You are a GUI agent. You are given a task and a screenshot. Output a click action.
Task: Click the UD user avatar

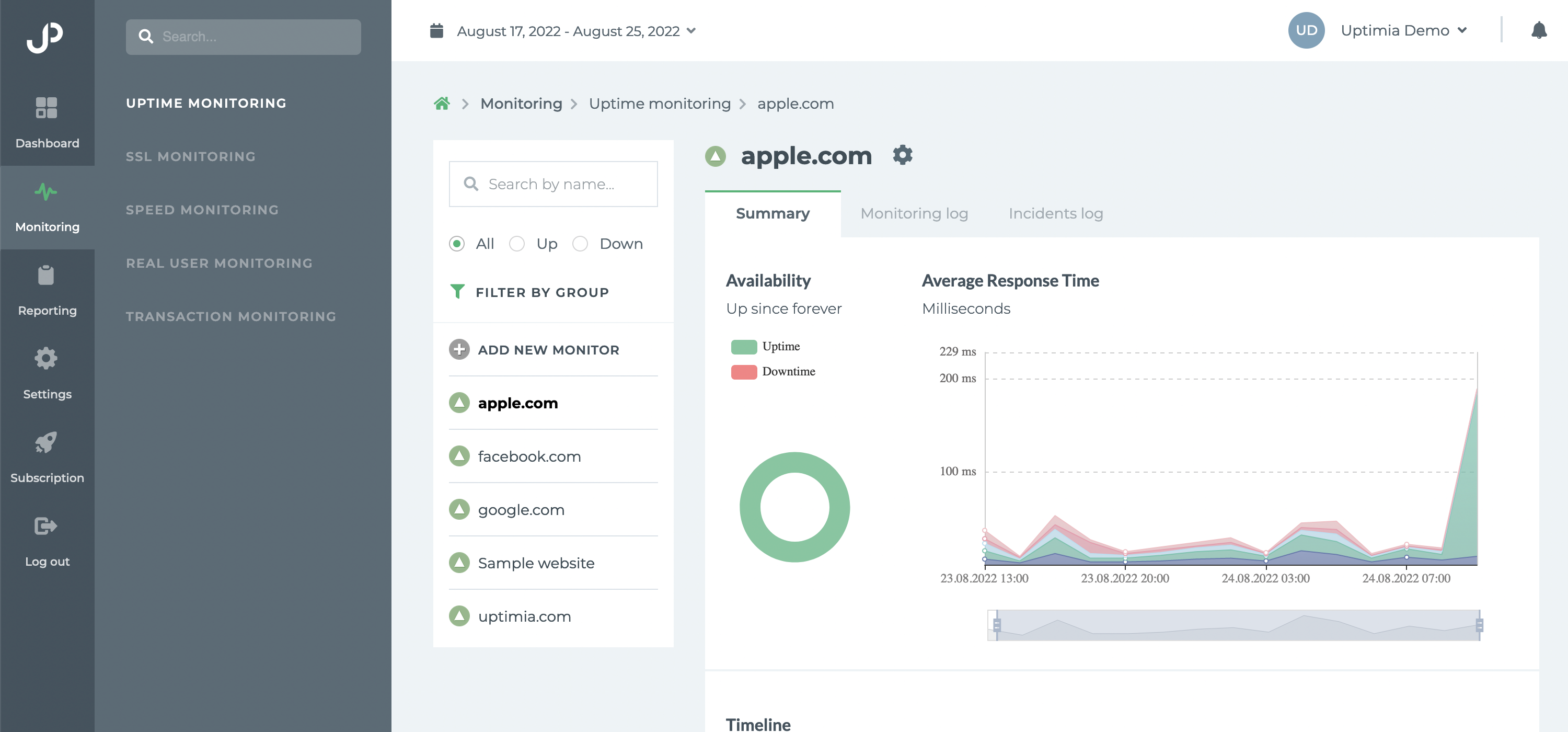pyautogui.click(x=1306, y=30)
